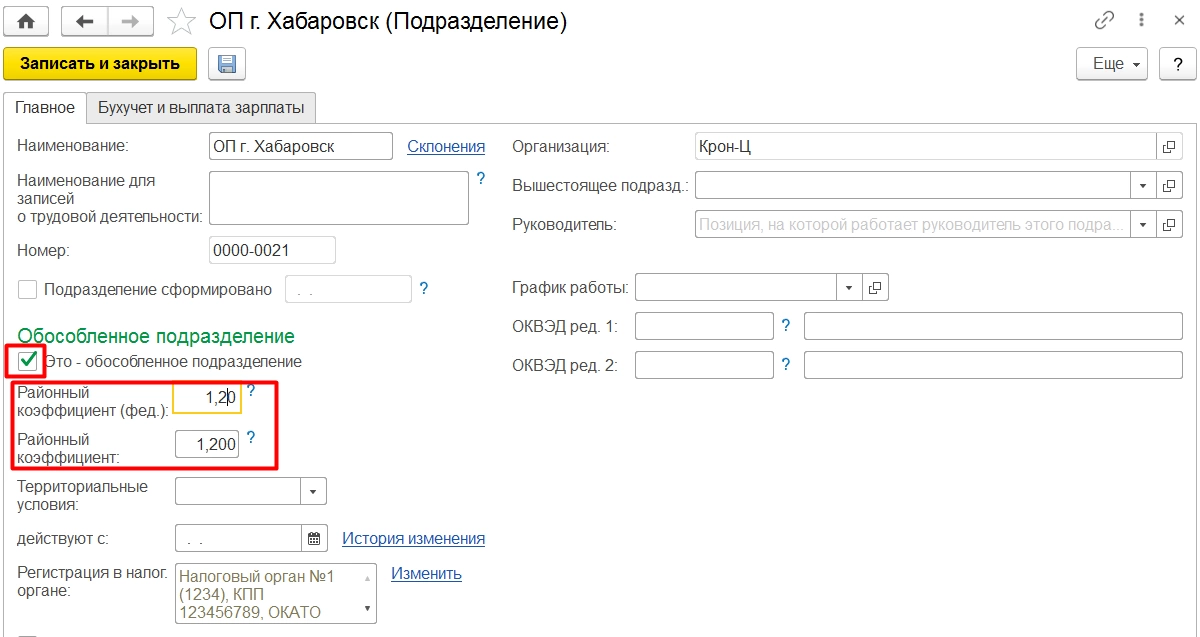The width and height of the screenshot is (1200, 637).
Task: Open 'История изменения' link
Action: click(413, 538)
